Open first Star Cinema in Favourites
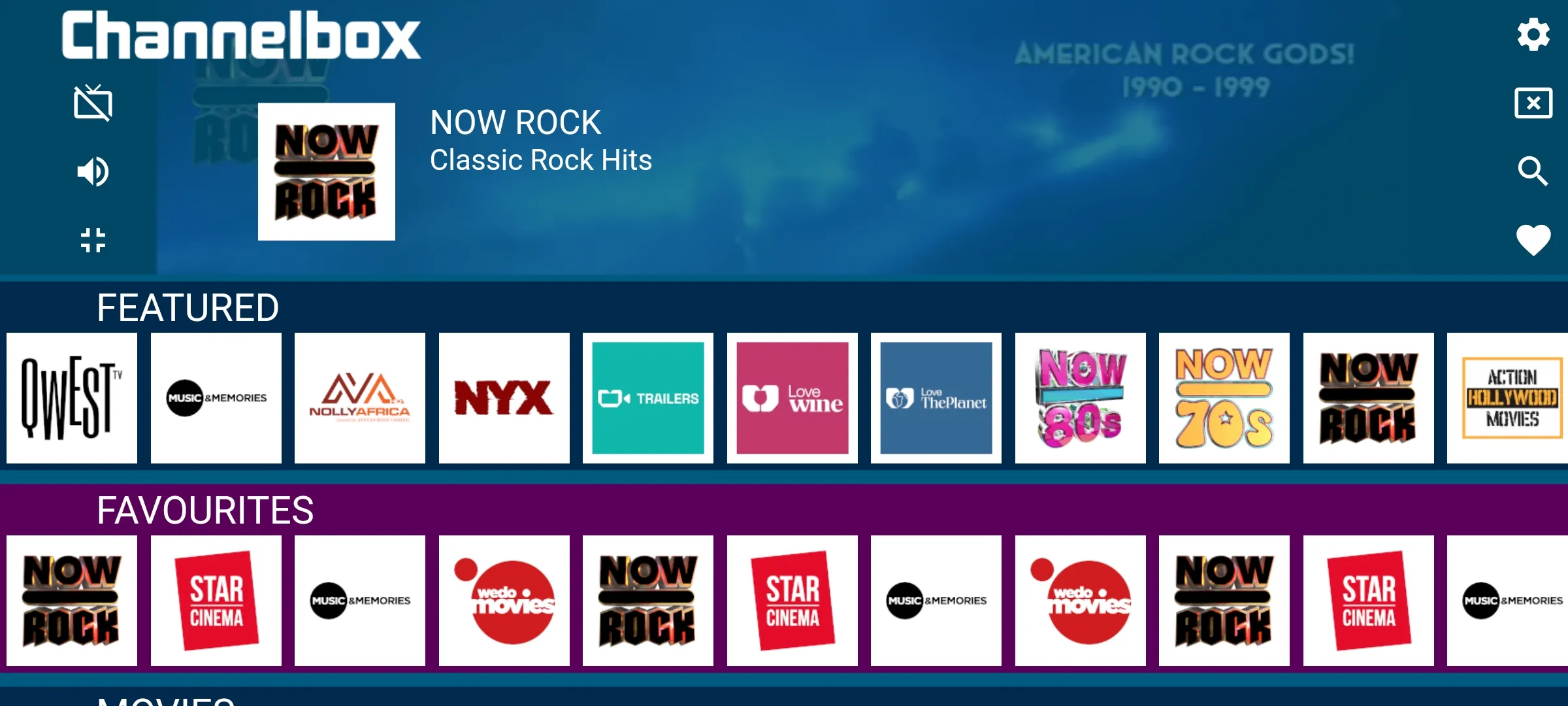This screenshot has height=706, width=1568. (x=216, y=601)
